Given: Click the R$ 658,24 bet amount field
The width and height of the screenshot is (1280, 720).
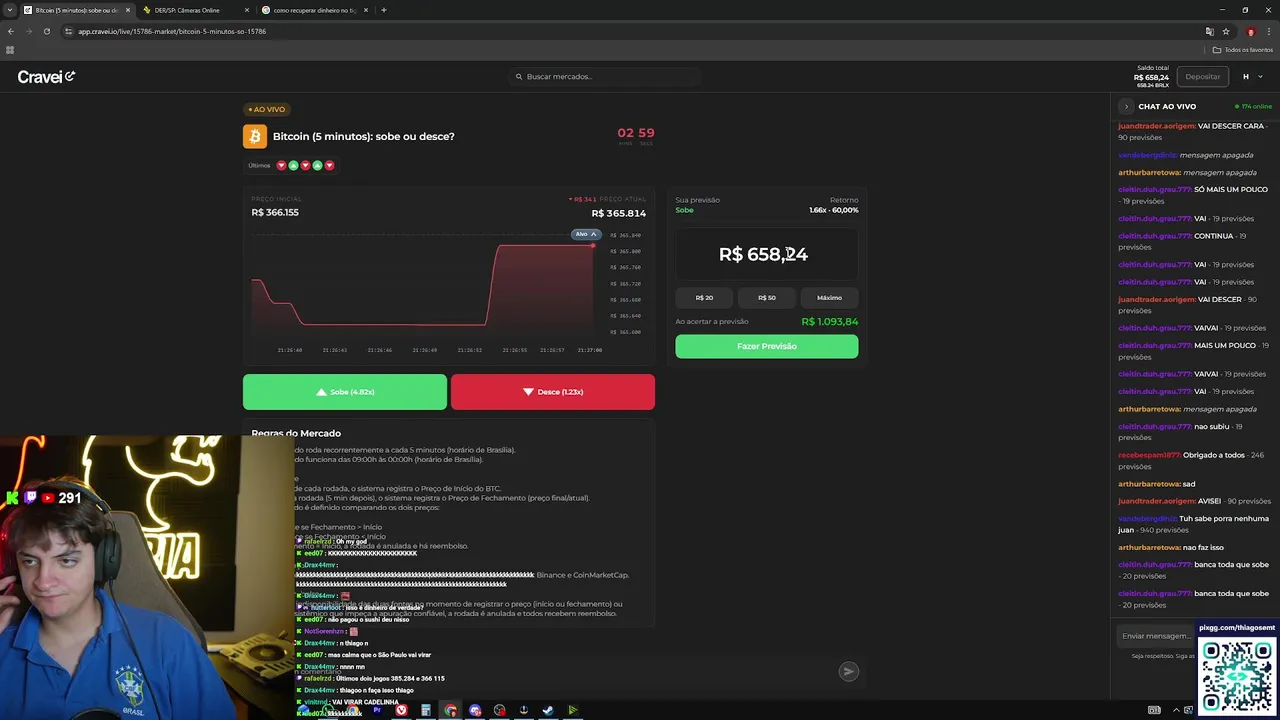Looking at the screenshot, I should [766, 254].
